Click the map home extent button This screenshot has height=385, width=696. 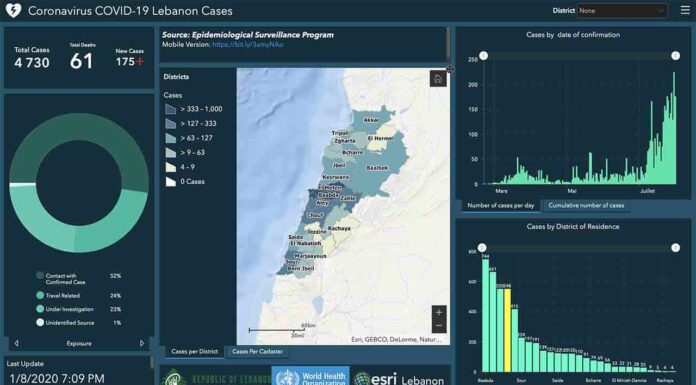(438, 79)
